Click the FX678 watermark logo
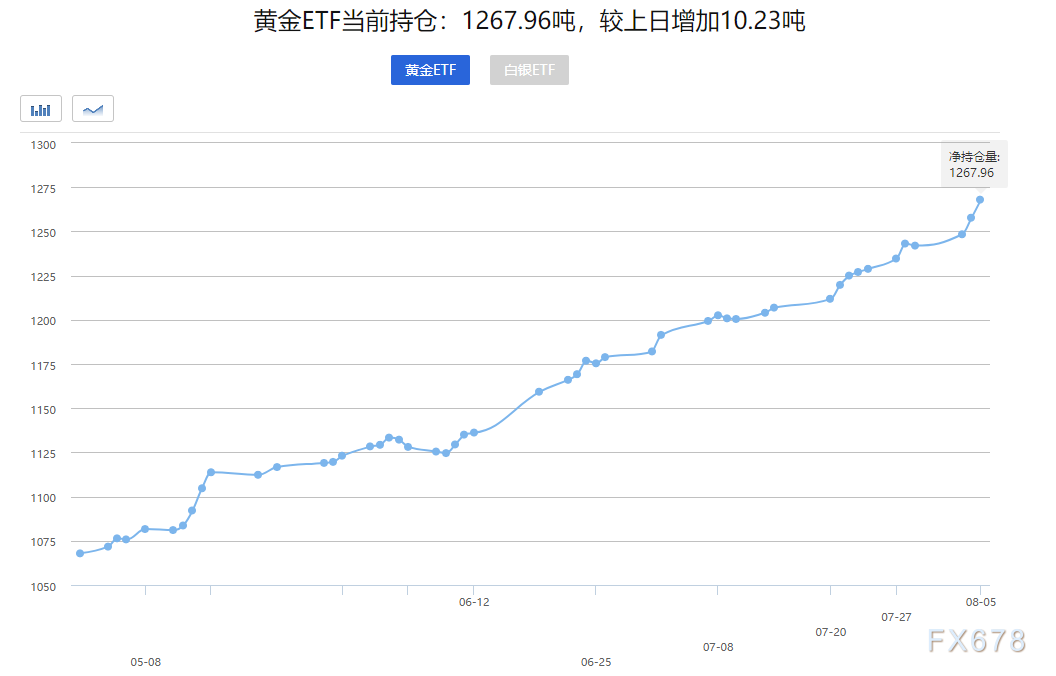Screen dimensions: 1056x676 tap(976, 641)
